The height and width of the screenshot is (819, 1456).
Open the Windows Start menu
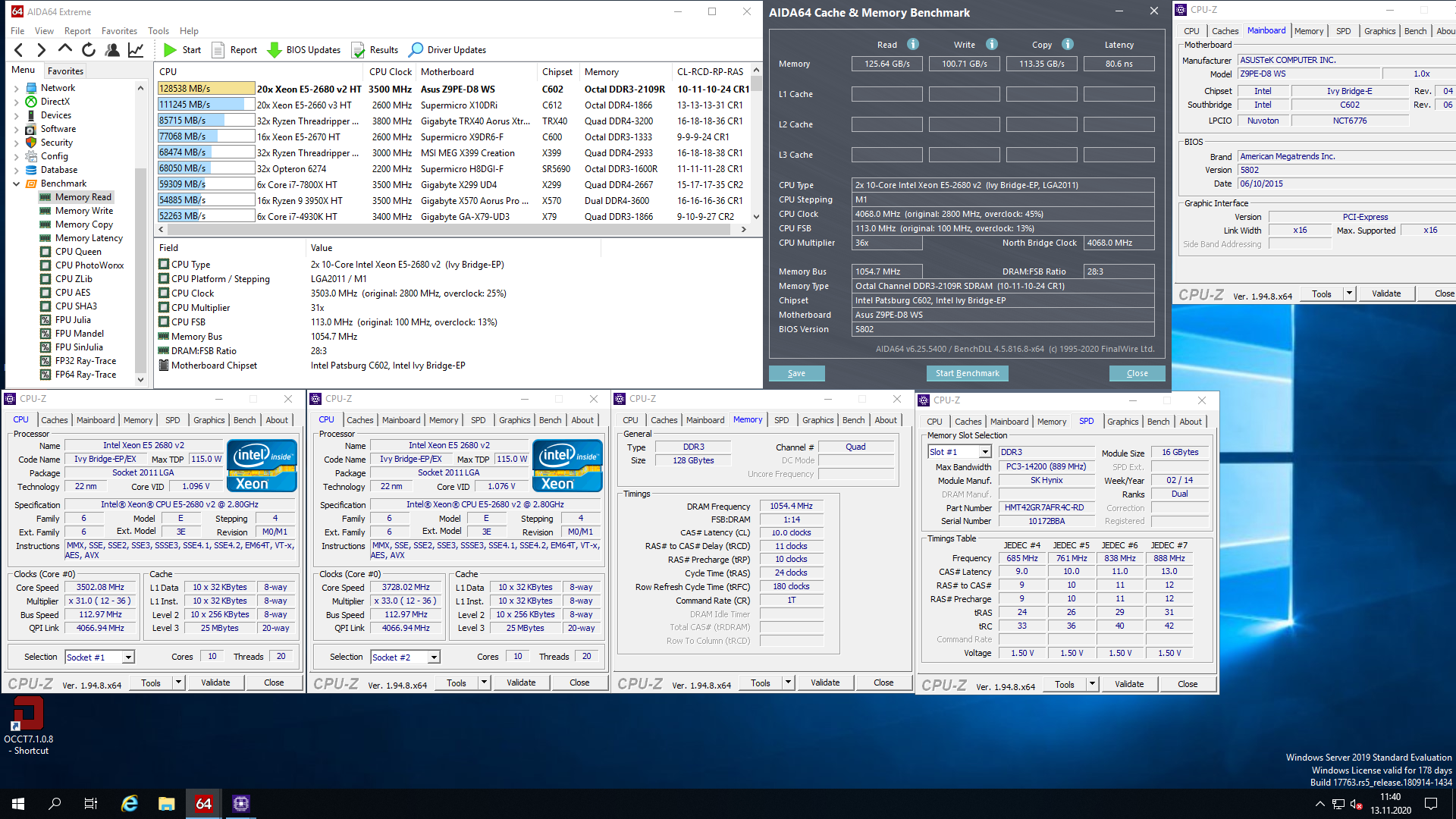click(x=18, y=804)
